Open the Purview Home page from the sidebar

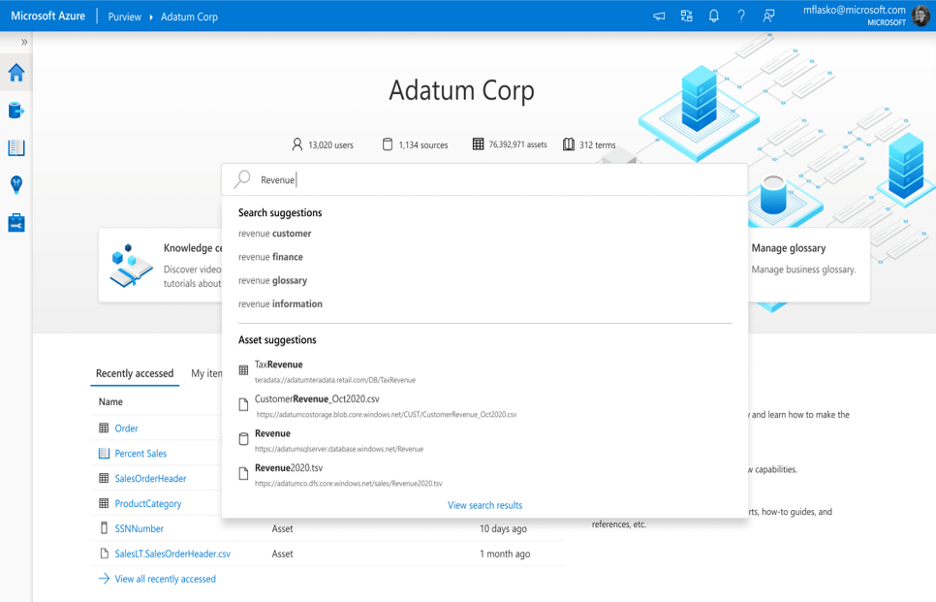(17, 72)
